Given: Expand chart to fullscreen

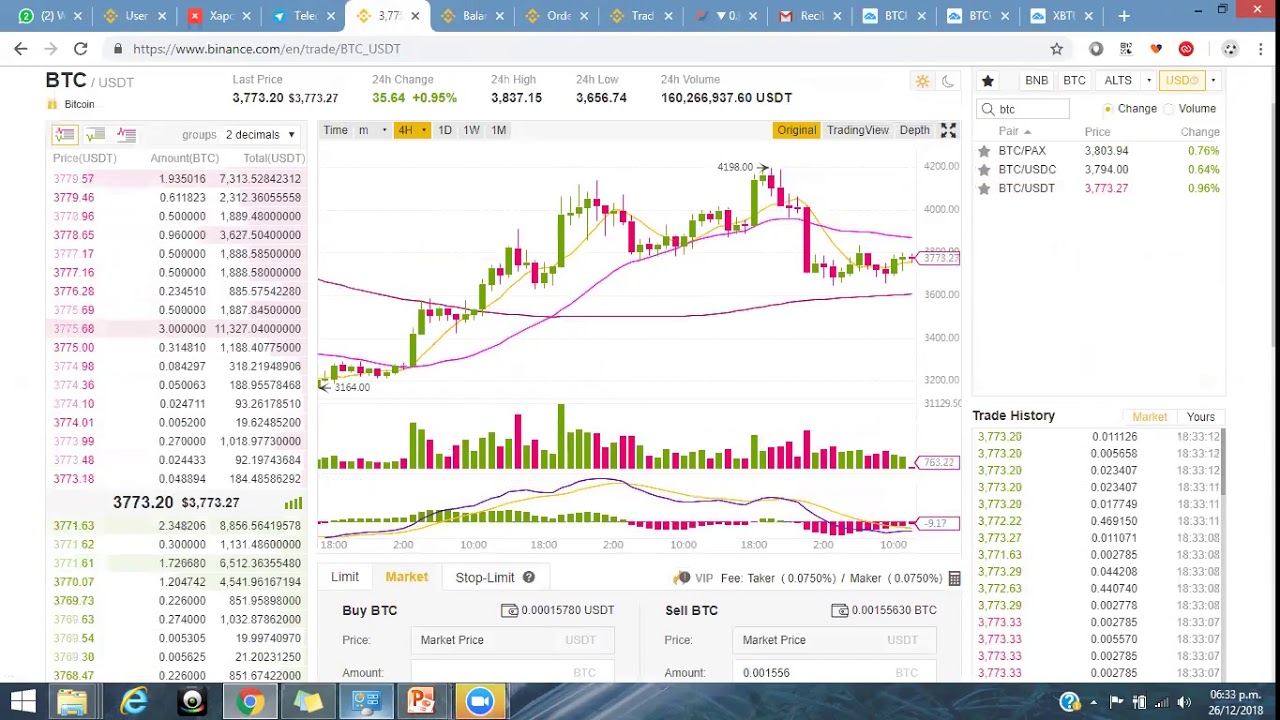Looking at the screenshot, I should (x=948, y=130).
